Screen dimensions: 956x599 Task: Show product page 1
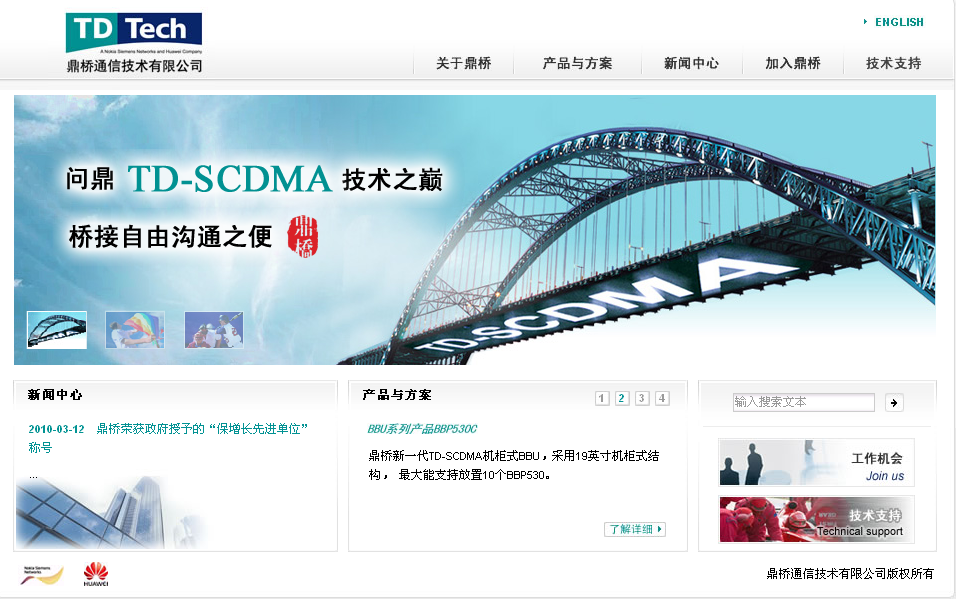[x=602, y=398]
